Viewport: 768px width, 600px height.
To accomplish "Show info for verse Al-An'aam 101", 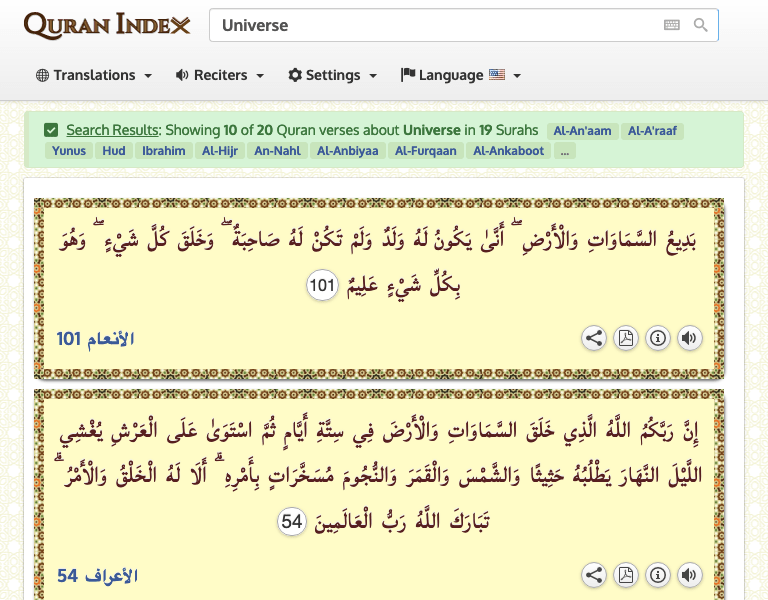I will pos(657,338).
